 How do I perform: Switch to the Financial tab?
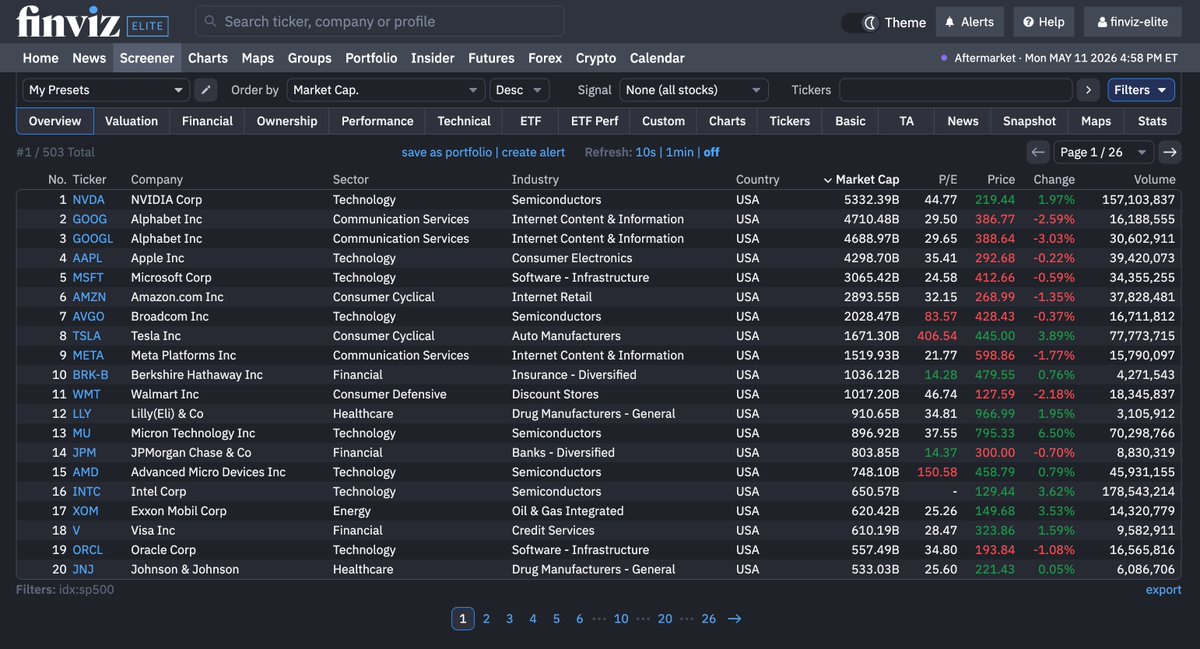point(207,121)
